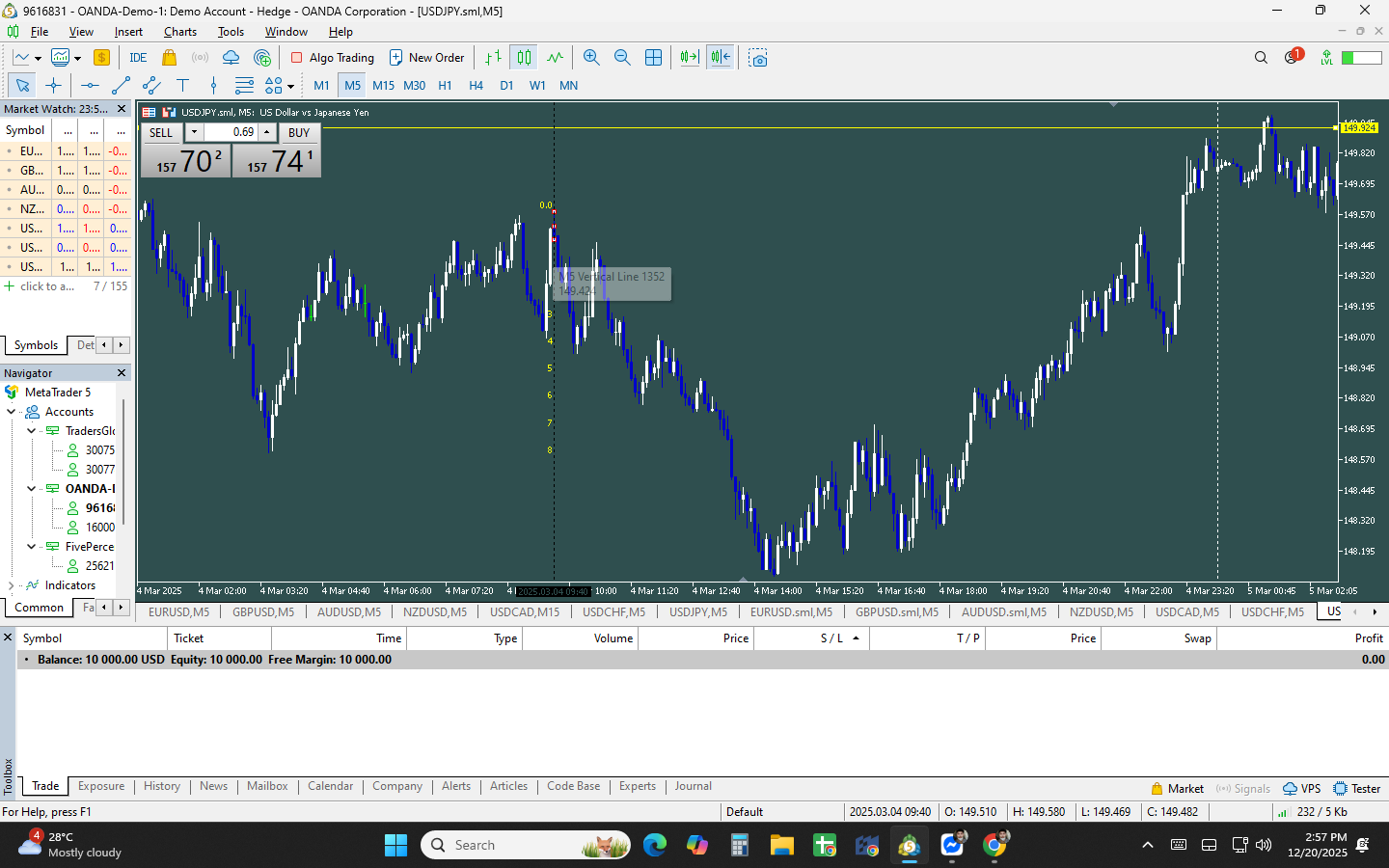Open the notifications chat icon with badge
The height and width of the screenshot is (868, 1389).
tap(1293, 58)
